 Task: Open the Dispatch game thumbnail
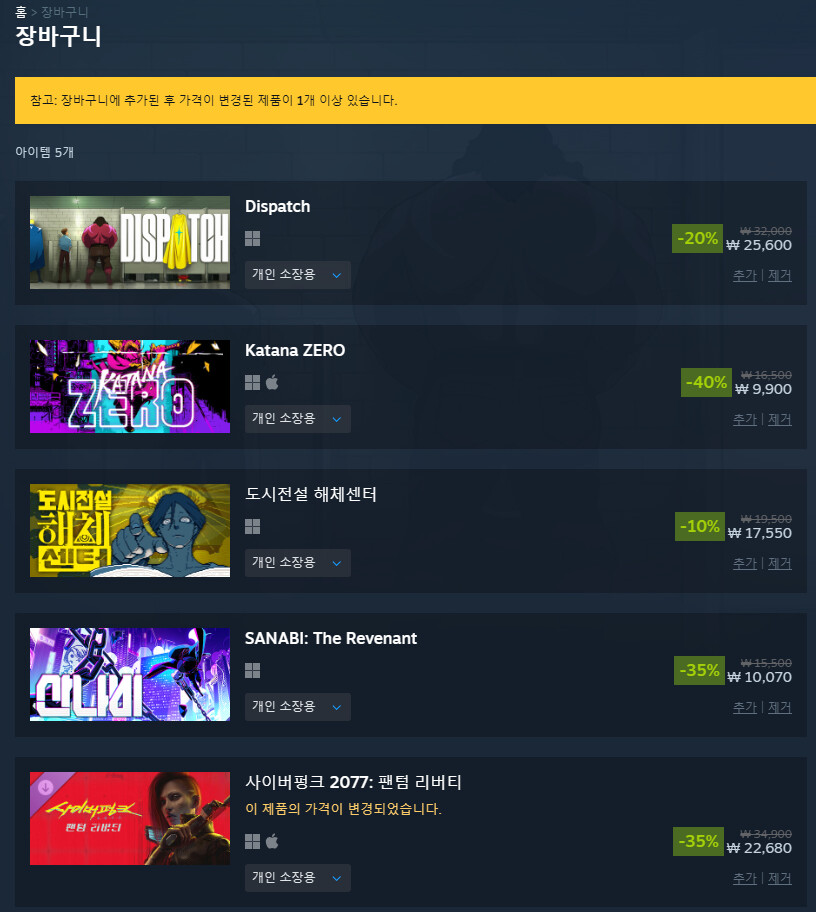130,243
